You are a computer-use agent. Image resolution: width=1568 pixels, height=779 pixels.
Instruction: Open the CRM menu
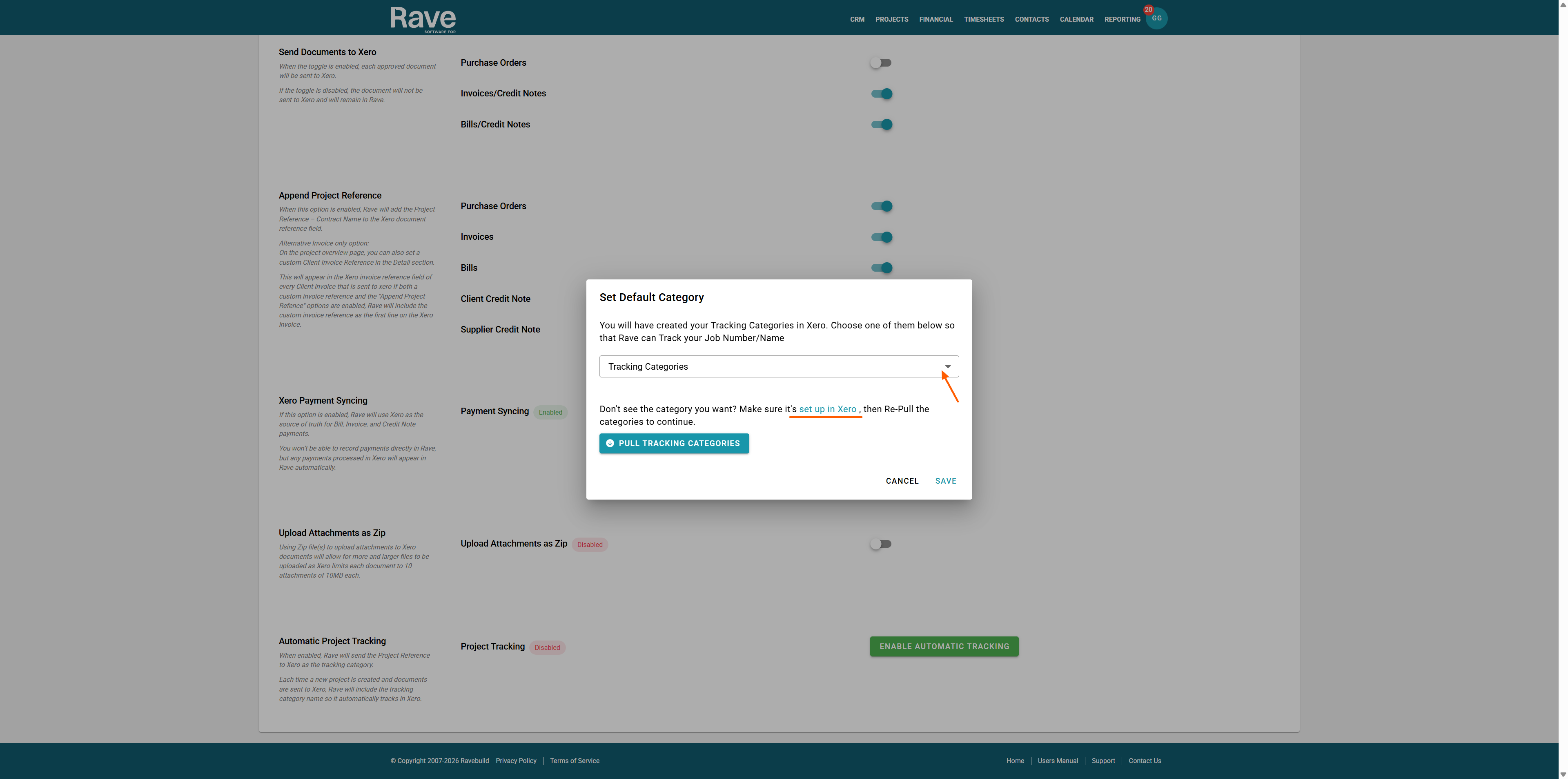[857, 20]
